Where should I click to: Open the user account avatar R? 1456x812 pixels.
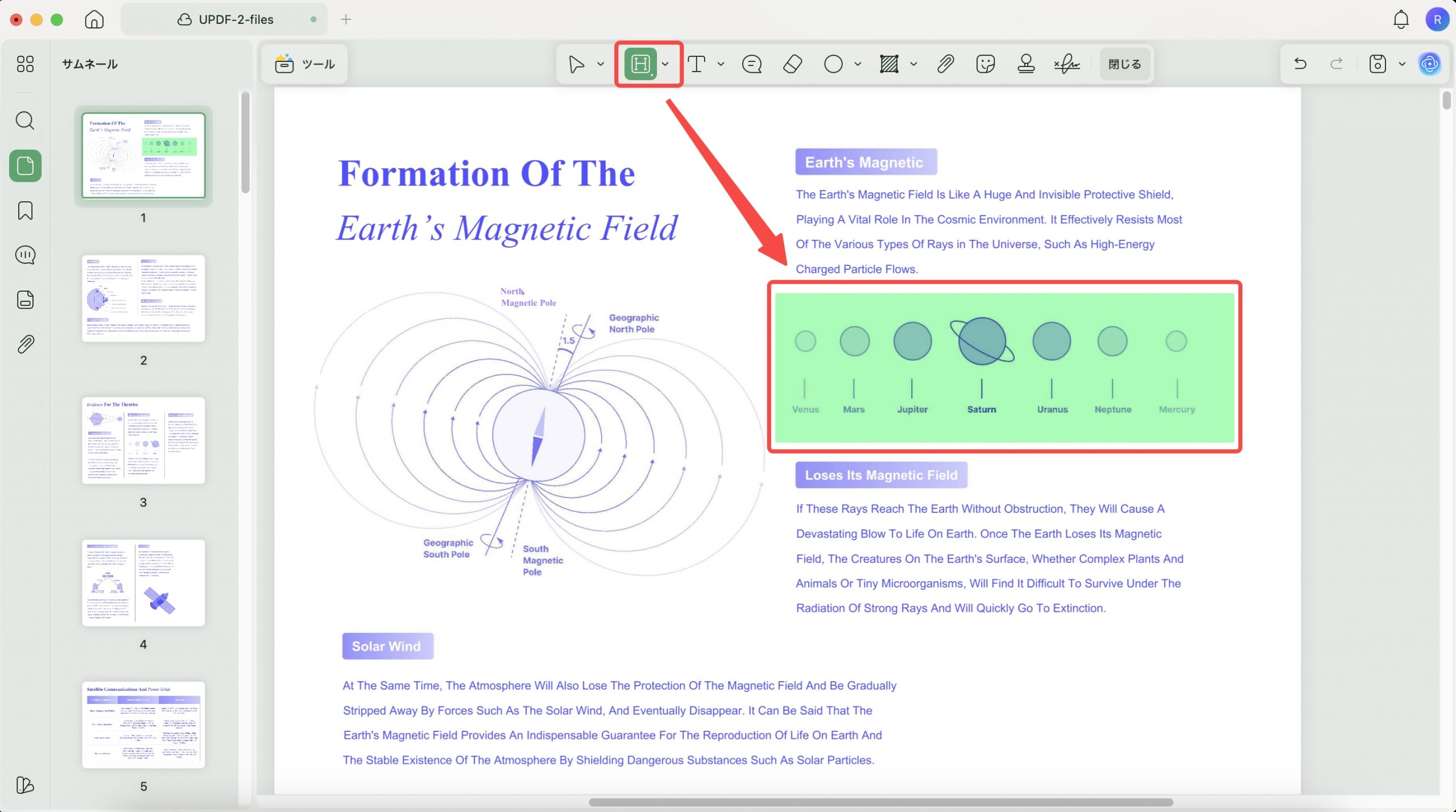pos(1437,19)
